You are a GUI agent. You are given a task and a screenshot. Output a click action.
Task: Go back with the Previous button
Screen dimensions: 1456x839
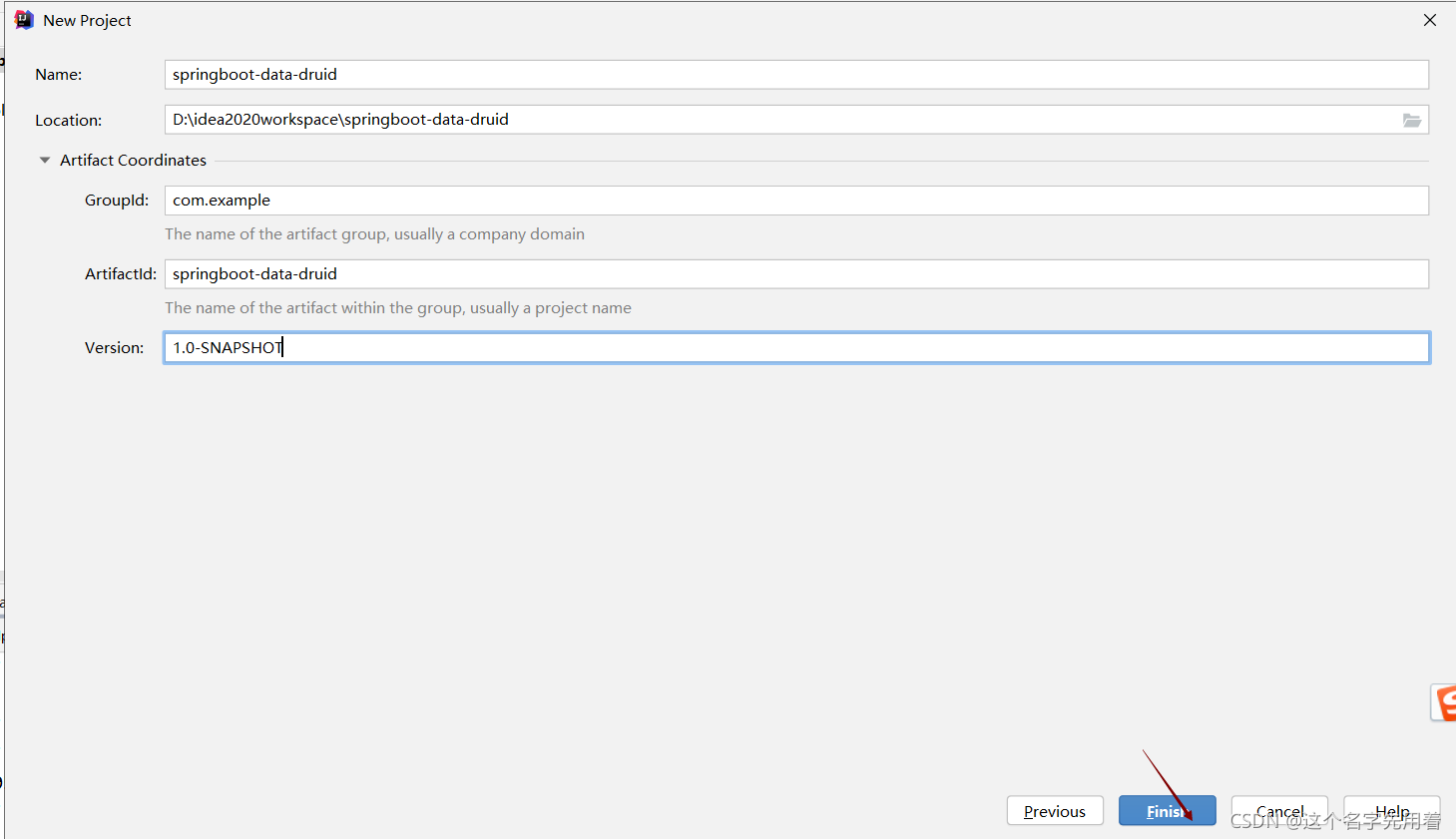1055,811
